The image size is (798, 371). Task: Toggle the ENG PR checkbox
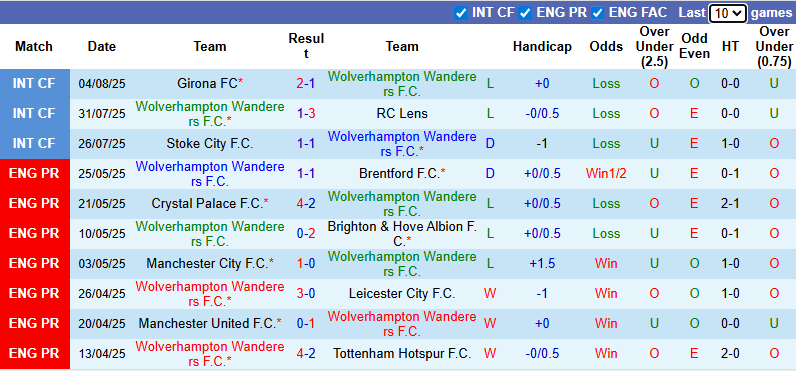525,13
